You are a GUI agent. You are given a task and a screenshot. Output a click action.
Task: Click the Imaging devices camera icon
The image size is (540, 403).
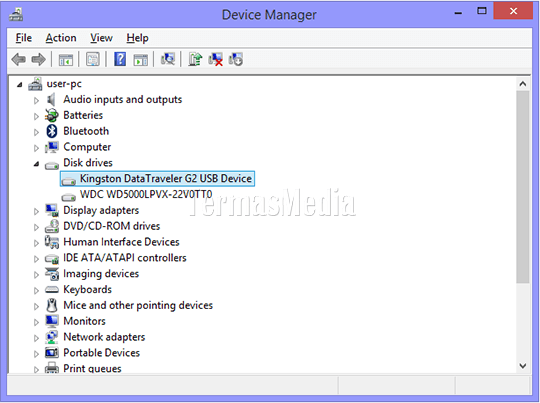coord(52,274)
